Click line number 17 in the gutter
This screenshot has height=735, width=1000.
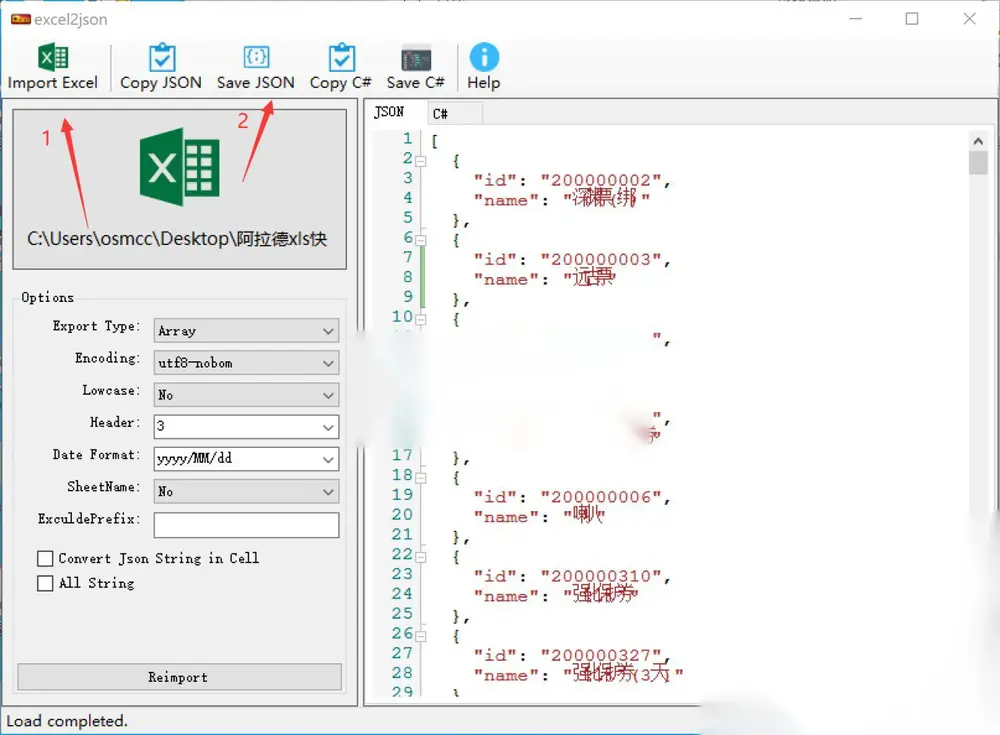(402, 456)
